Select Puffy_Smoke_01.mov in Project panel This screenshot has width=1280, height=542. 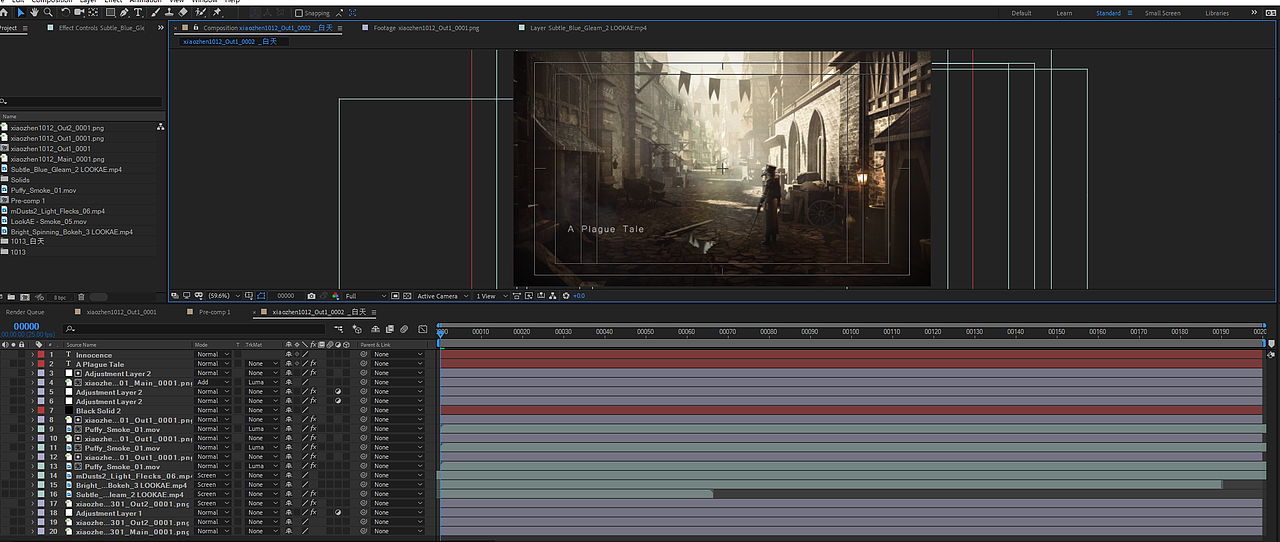[x=43, y=190]
